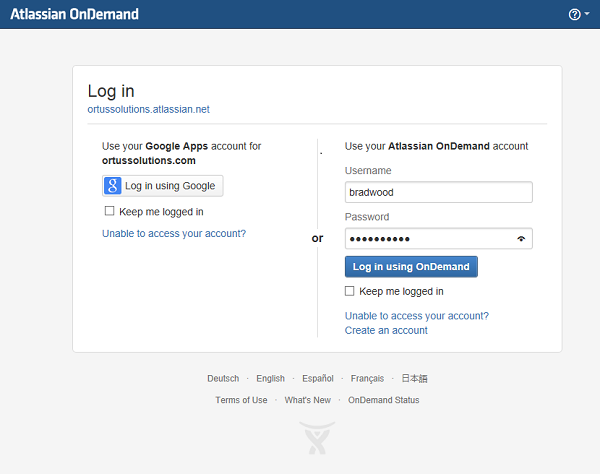This screenshot has width=600, height=474.
Task: Click into the Username field
Action: pyautogui.click(x=438, y=192)
